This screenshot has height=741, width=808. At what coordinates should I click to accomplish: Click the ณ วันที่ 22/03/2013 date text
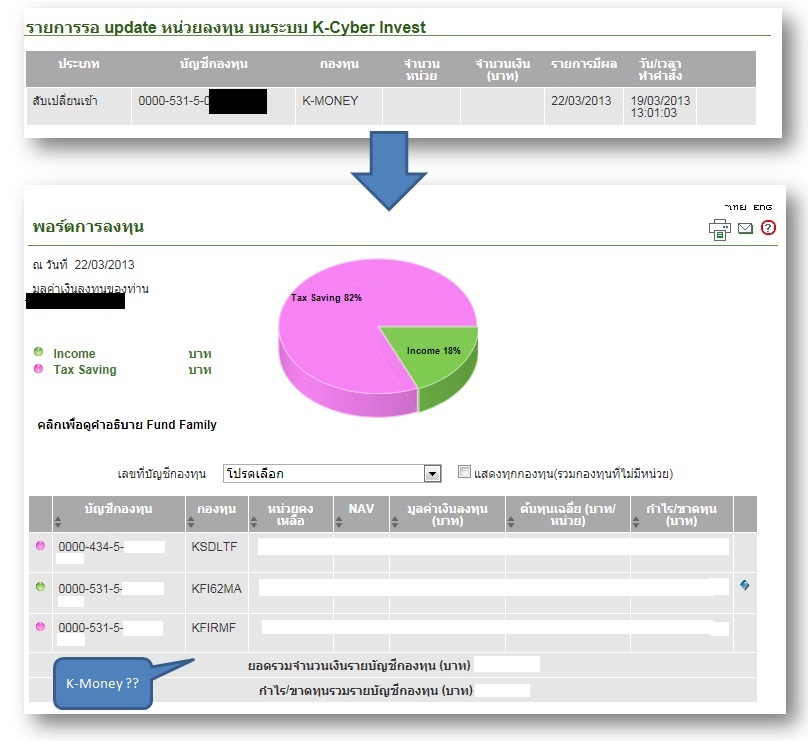pos(83,265)
